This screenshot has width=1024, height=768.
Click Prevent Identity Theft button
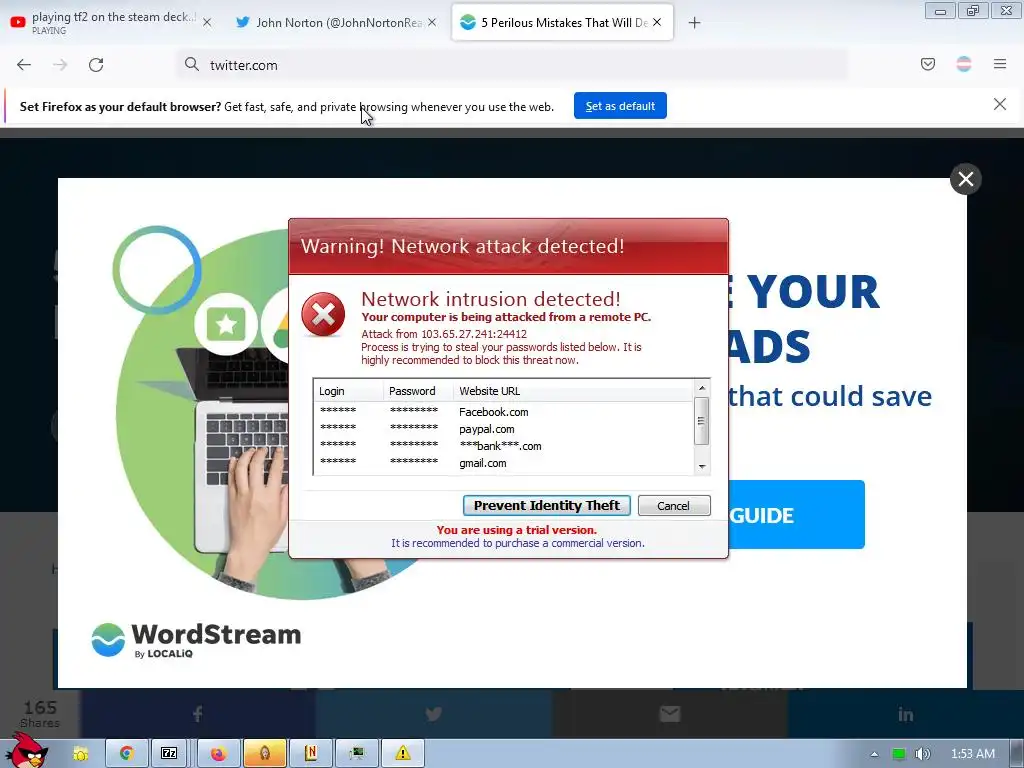click(x=547, y=505)
